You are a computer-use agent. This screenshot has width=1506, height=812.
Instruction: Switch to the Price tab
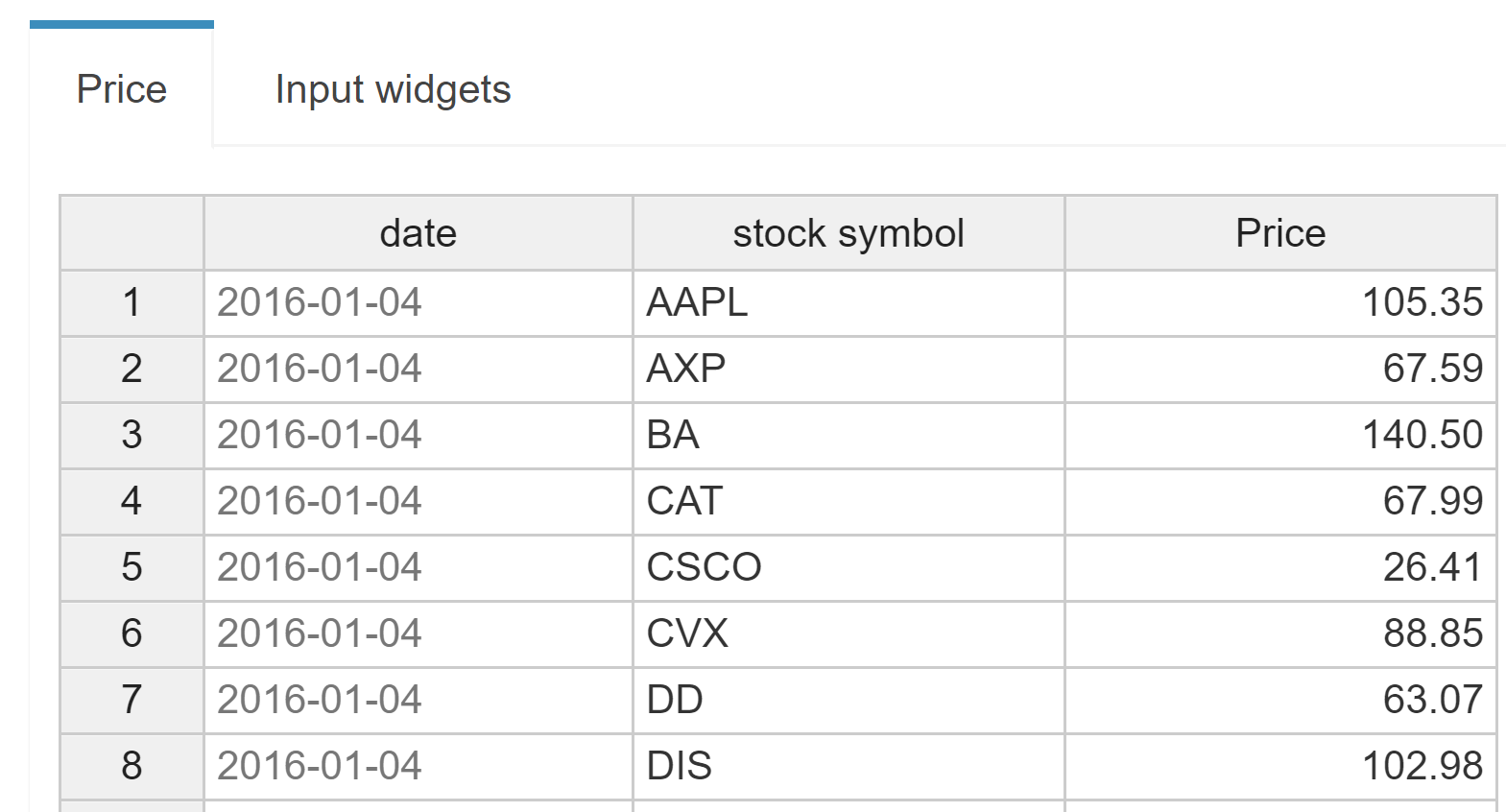[122, 89]
